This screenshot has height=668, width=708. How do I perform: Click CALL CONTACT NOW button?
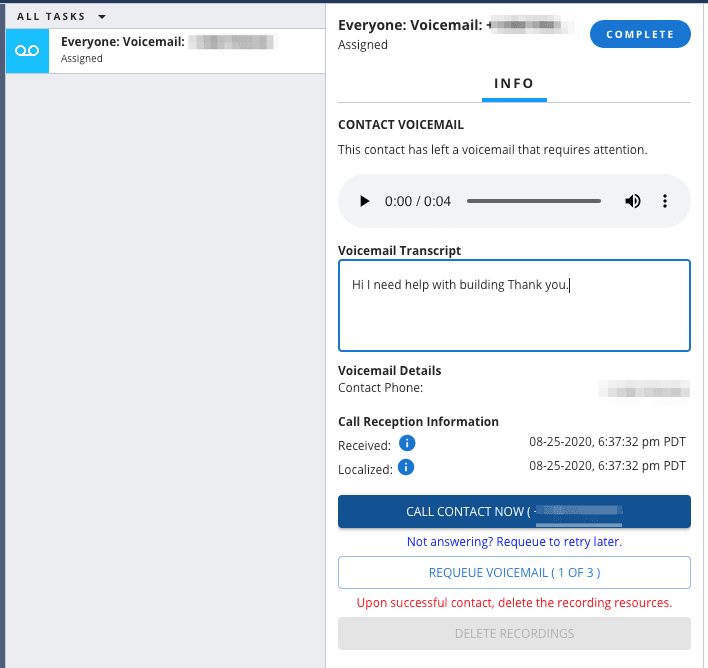(x=514, y=511)
